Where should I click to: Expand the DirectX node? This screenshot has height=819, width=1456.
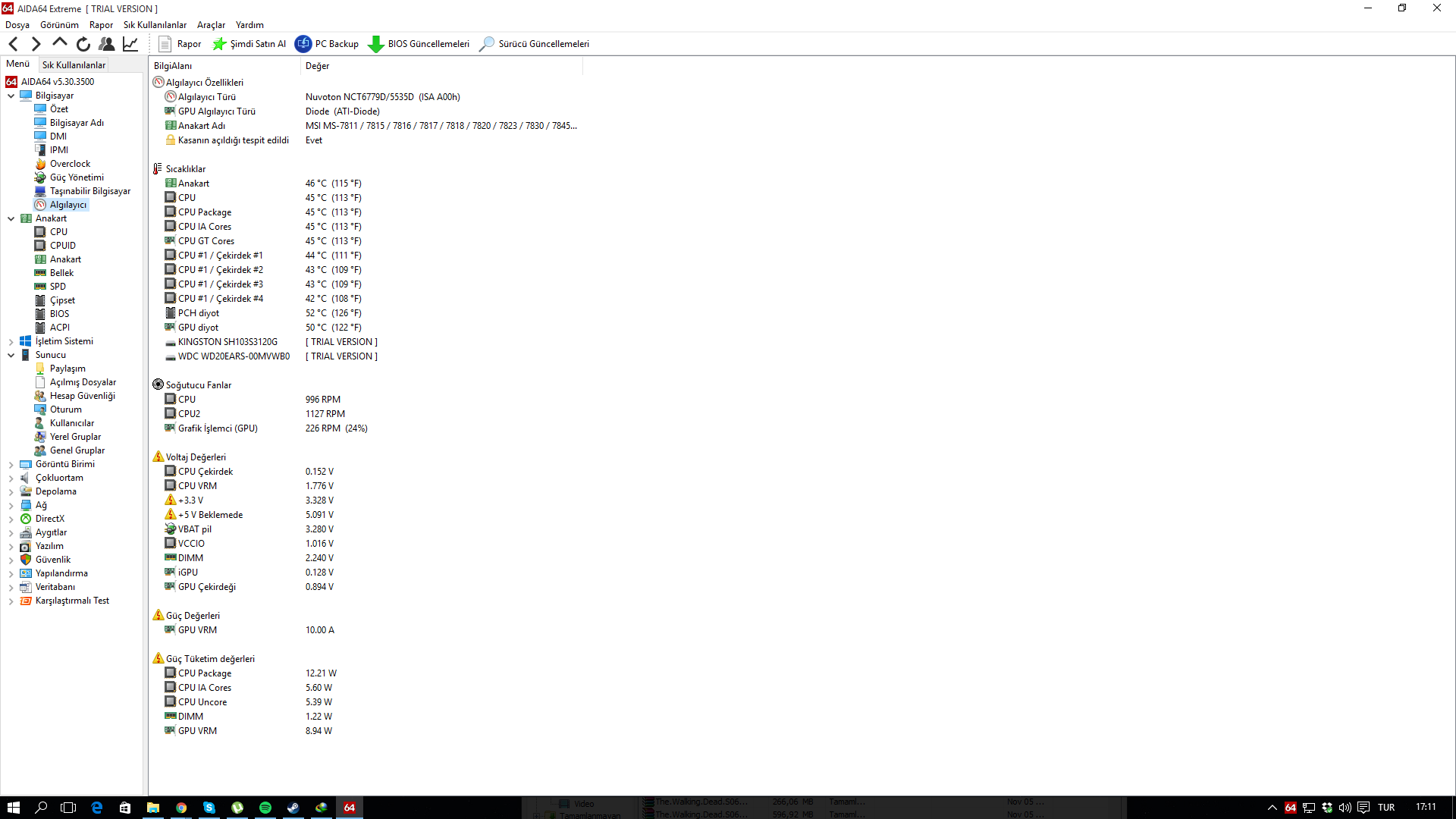(11, 519)
